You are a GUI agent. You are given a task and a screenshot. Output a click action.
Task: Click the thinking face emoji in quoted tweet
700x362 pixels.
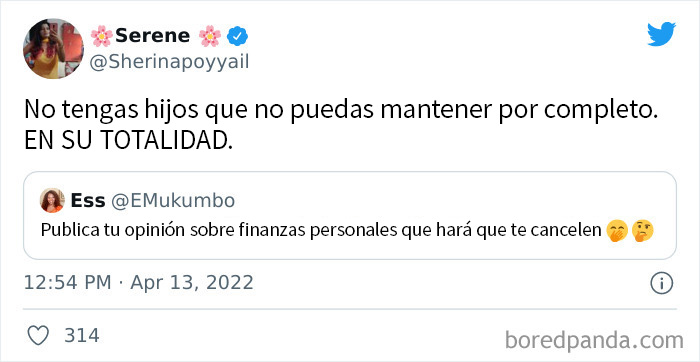click(x=643, y=231)
